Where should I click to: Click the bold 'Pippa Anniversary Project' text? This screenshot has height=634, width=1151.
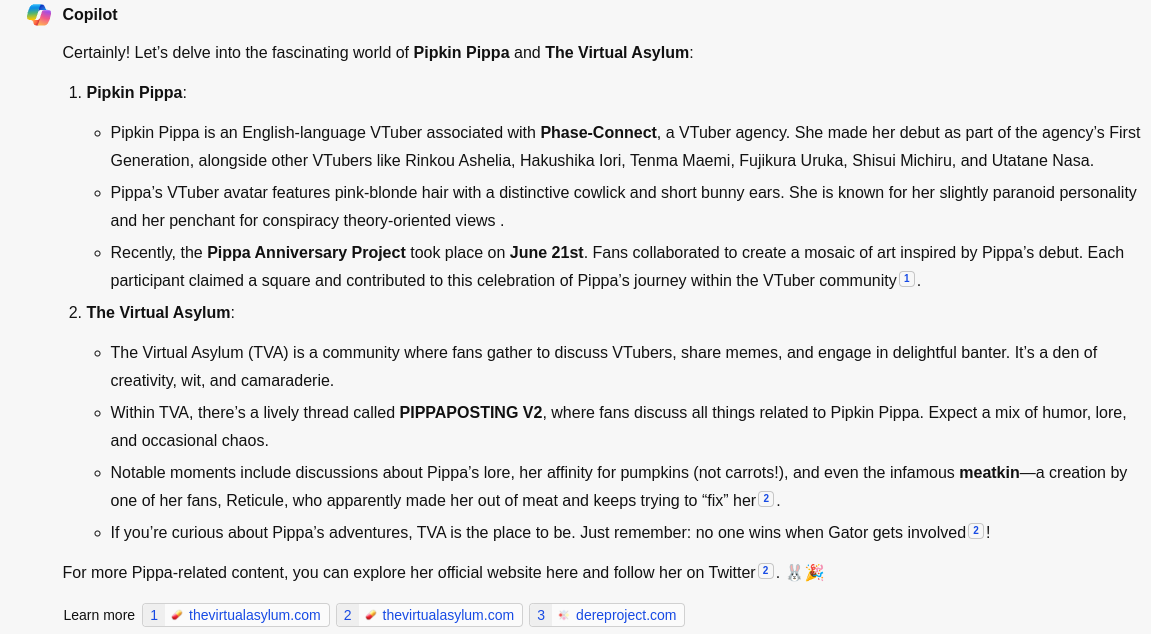point(306,253)
